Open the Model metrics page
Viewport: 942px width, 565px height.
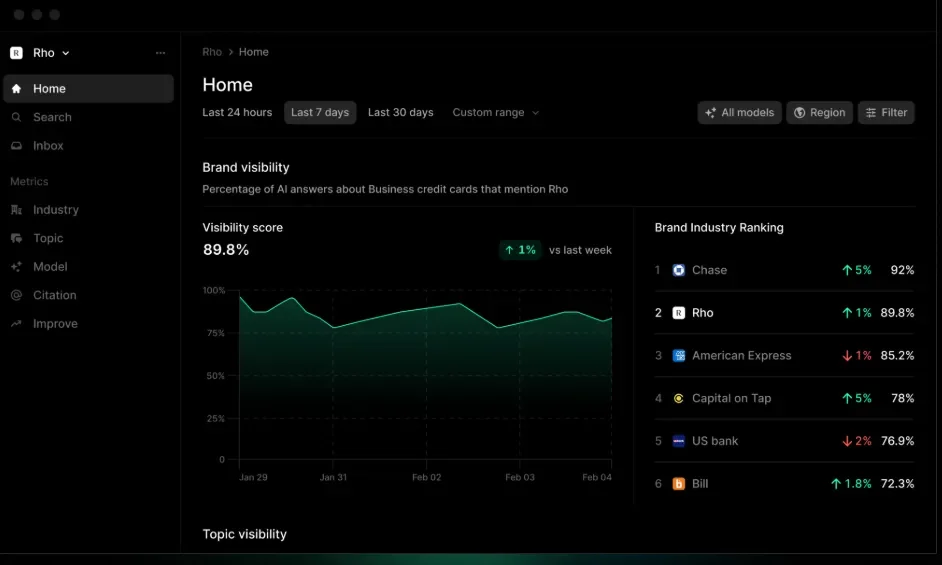pos(88,266)
